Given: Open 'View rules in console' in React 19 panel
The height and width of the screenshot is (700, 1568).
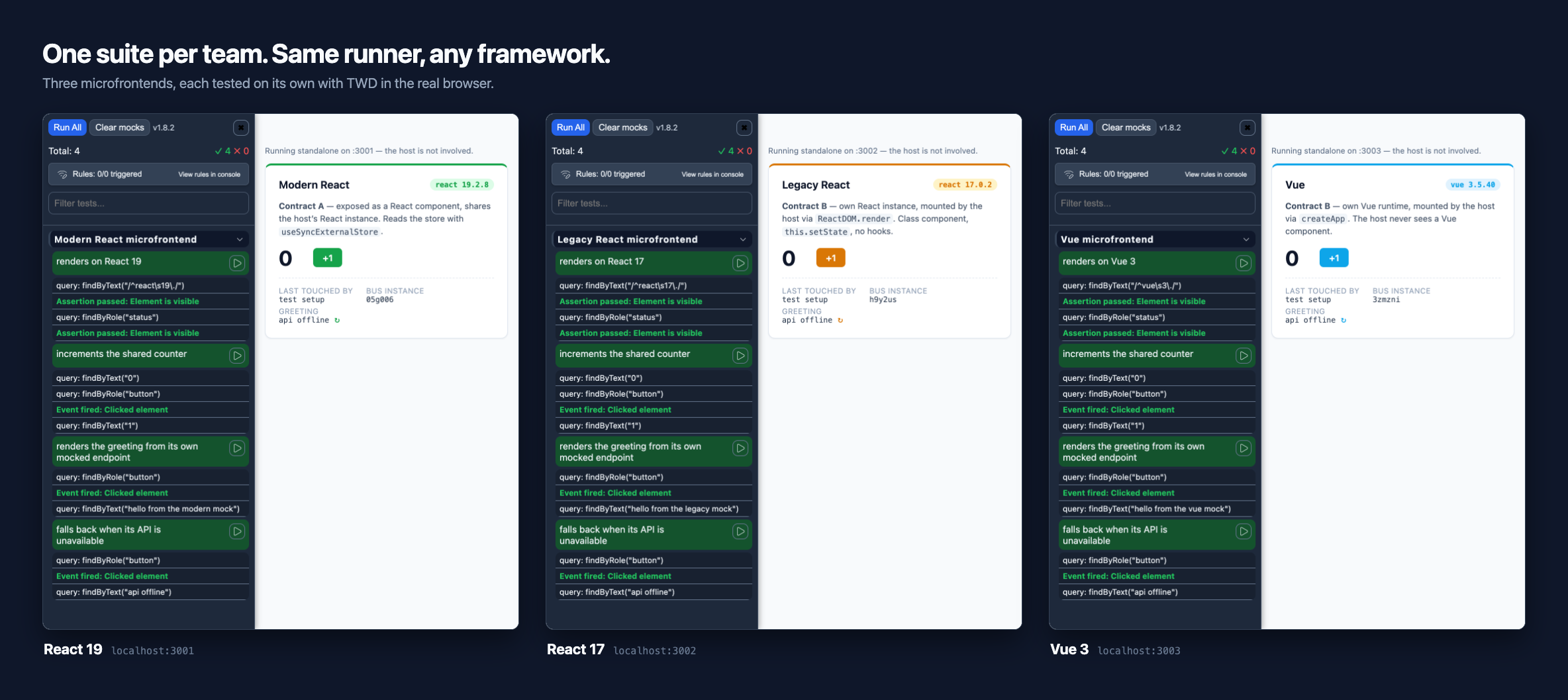Looking at the screenshot, I should coord(209,175).
